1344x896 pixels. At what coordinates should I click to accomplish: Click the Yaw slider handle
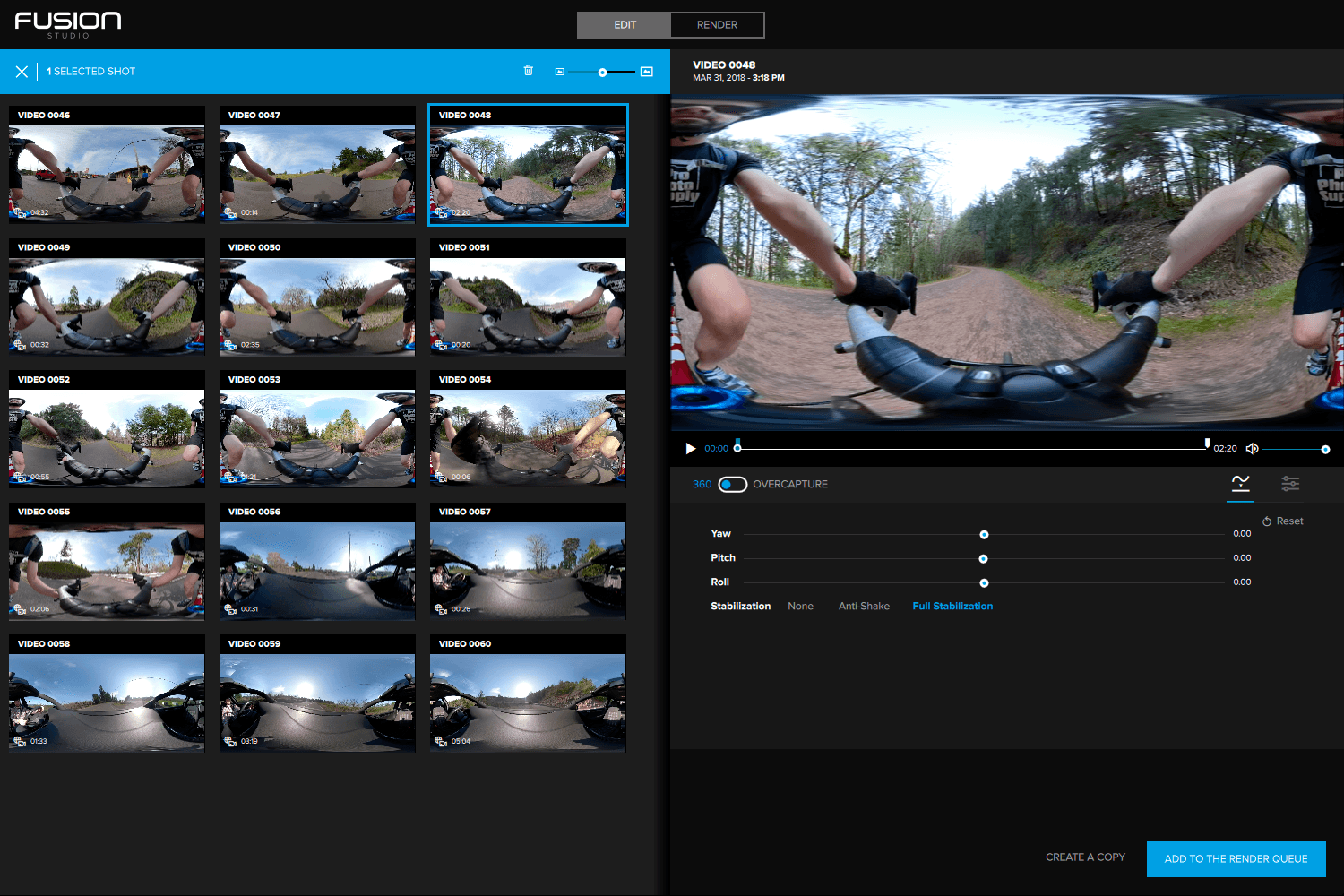tap(984, 535)
